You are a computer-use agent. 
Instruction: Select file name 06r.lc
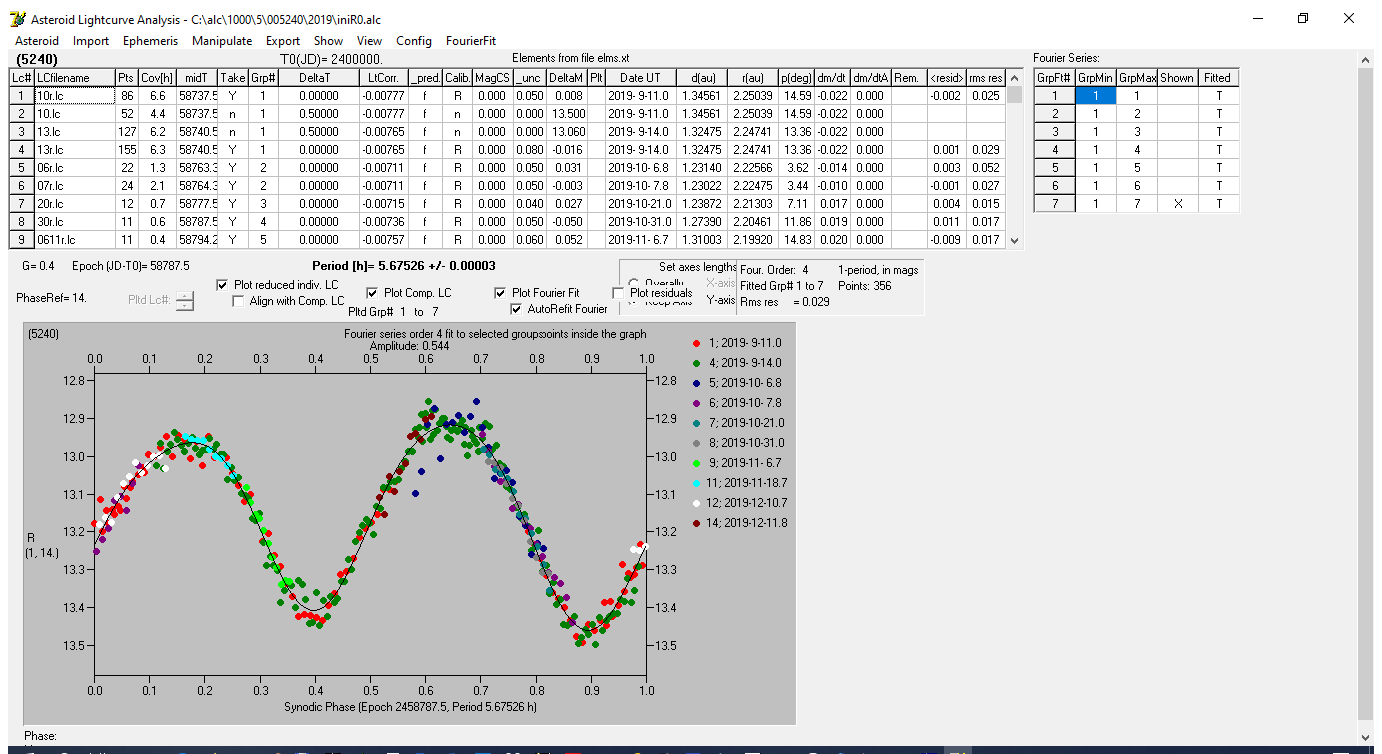coord(74,167)
